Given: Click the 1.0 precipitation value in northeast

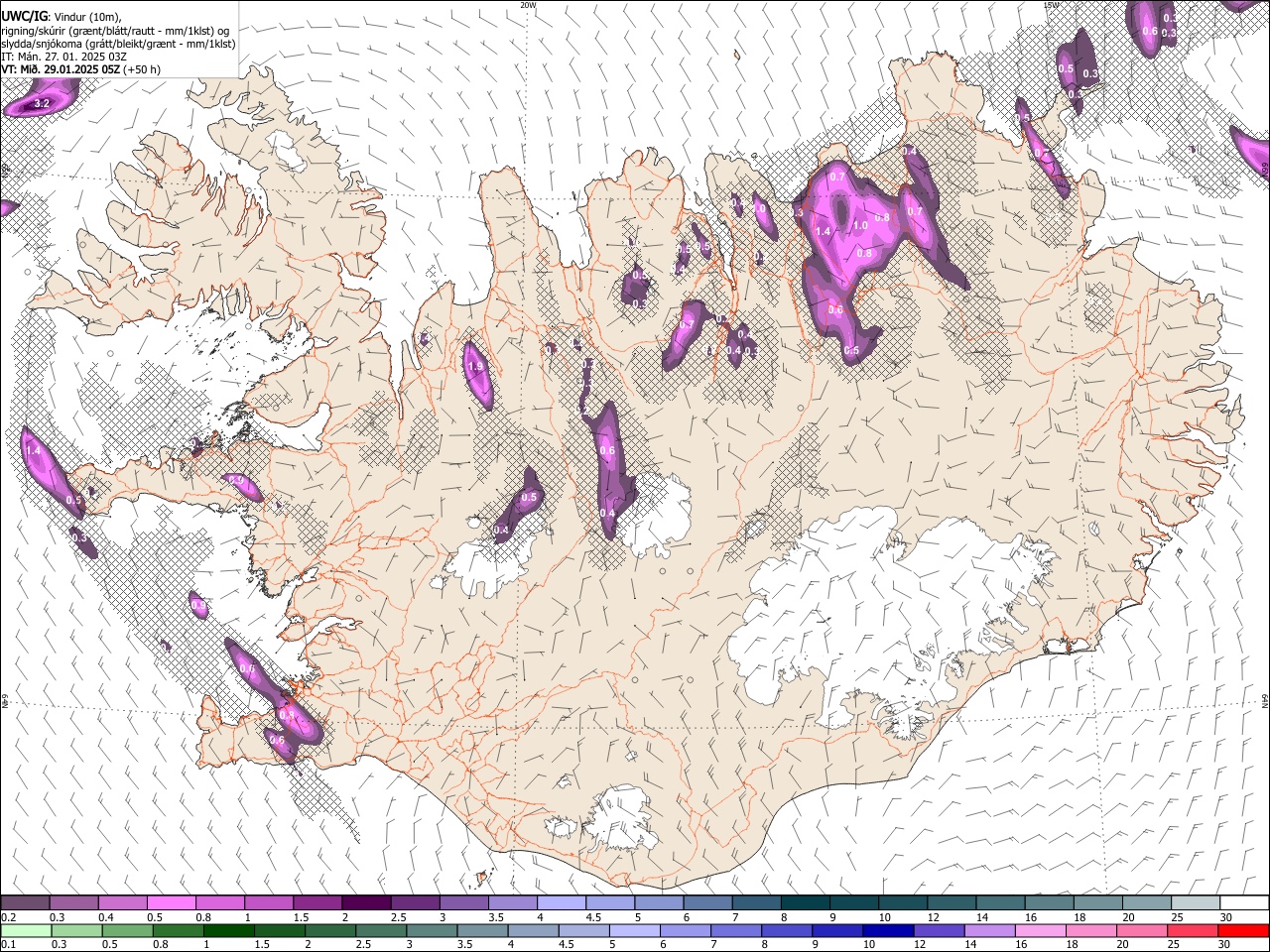Looking at the screenshot, I should click(x=860, y=226).
